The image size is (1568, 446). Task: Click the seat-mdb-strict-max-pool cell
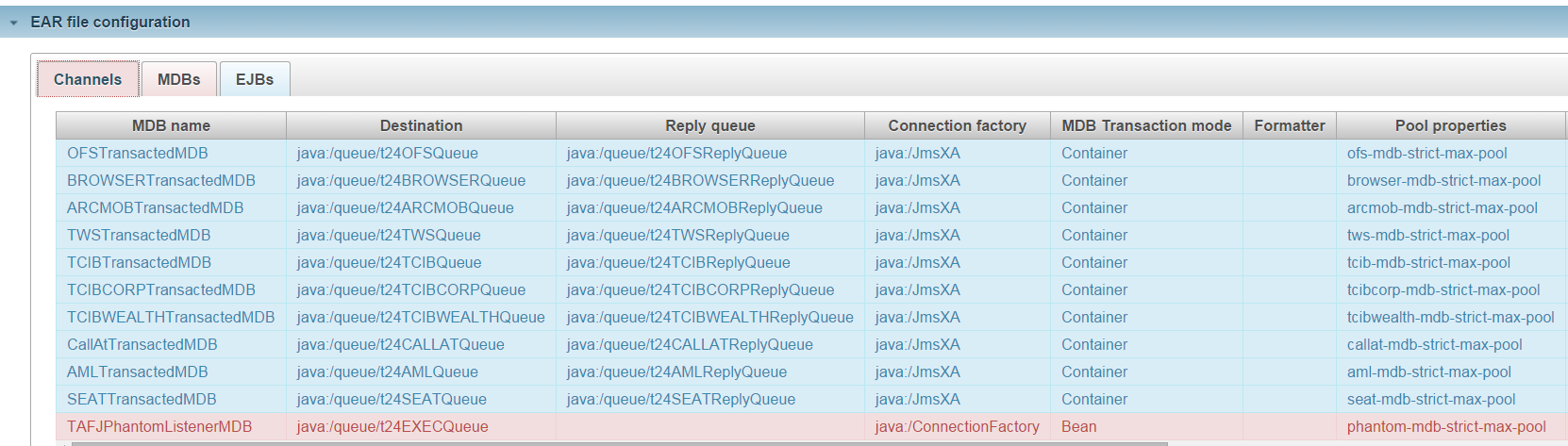1431,399
